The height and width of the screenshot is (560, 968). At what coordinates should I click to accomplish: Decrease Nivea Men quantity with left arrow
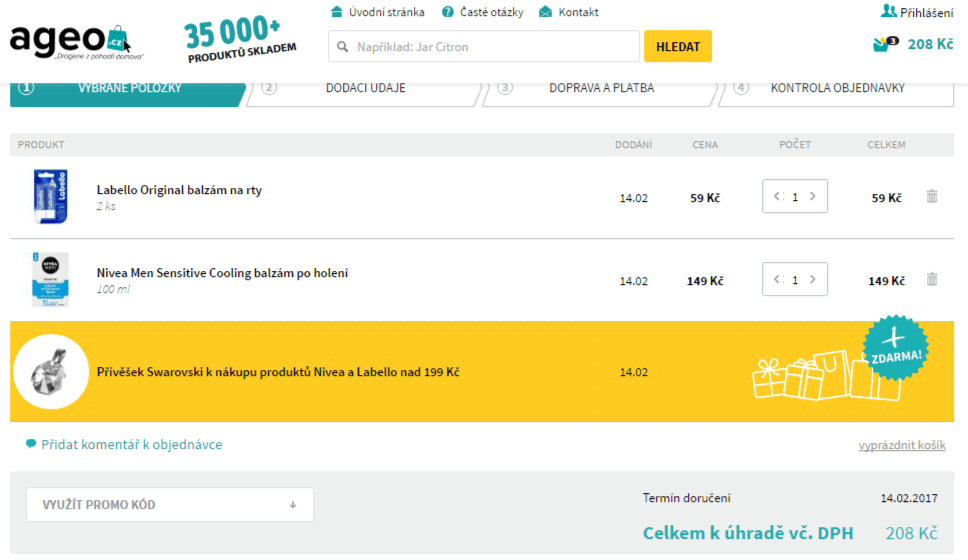(777, 280)
